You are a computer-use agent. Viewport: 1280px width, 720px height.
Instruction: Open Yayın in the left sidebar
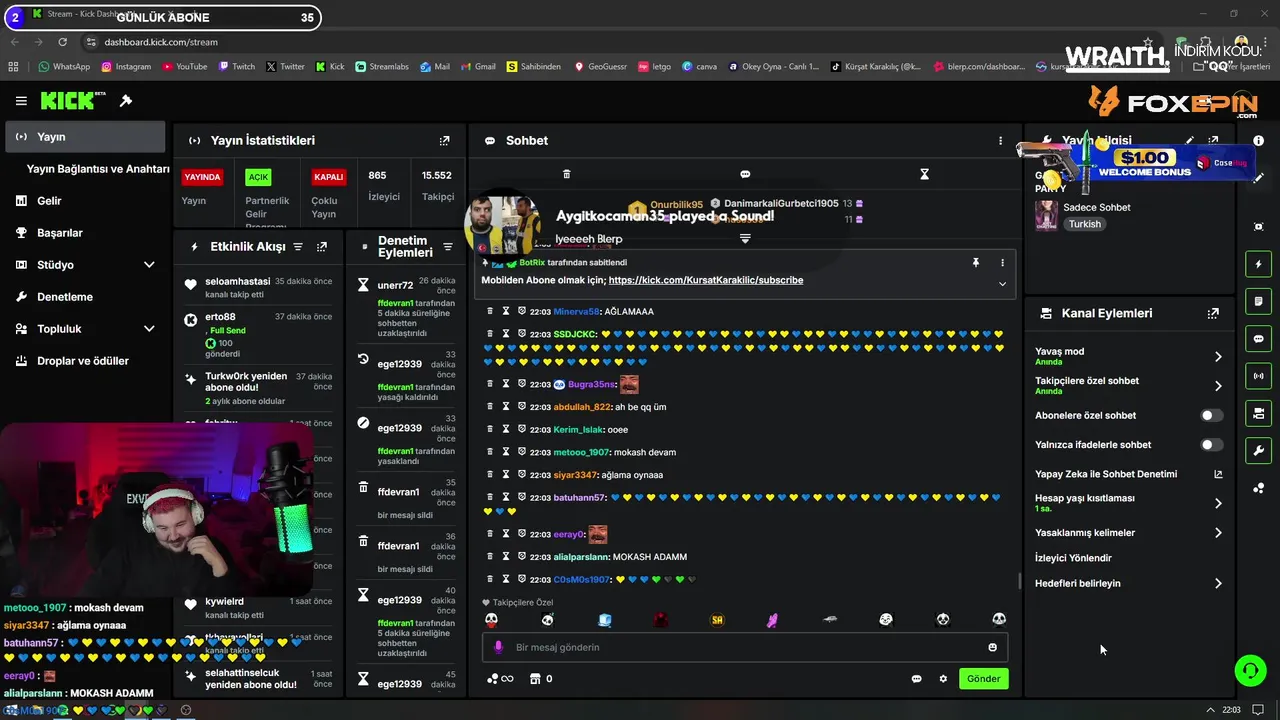pyautogui.click(x=85, y=137)
